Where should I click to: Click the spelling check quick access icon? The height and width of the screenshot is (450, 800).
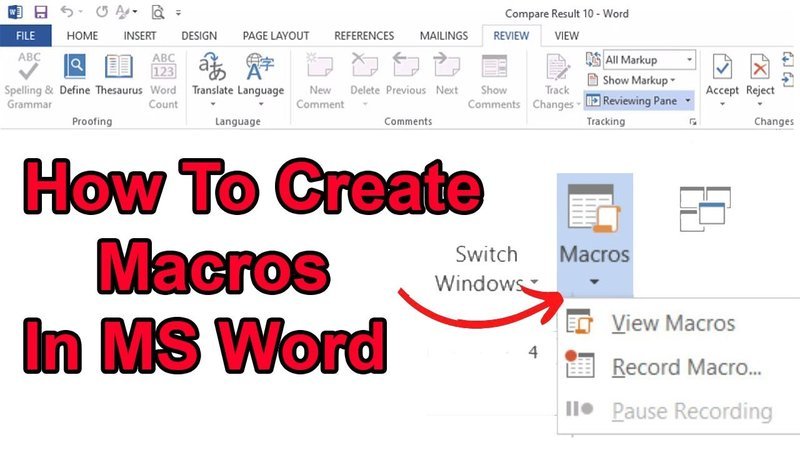click(x=122, y=12)
